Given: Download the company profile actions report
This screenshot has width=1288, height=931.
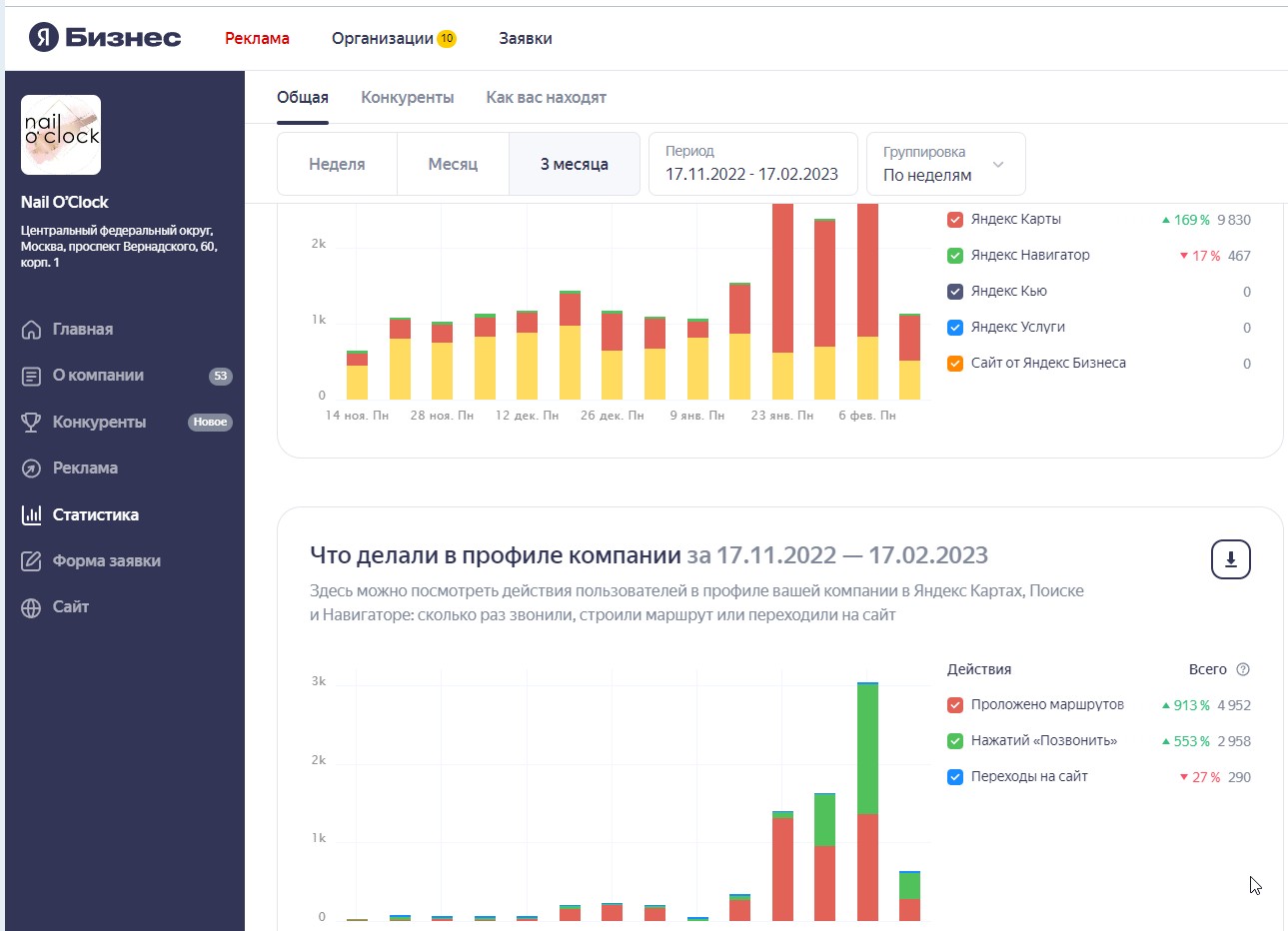Looking at the screenshot, I should (1230, 559).
